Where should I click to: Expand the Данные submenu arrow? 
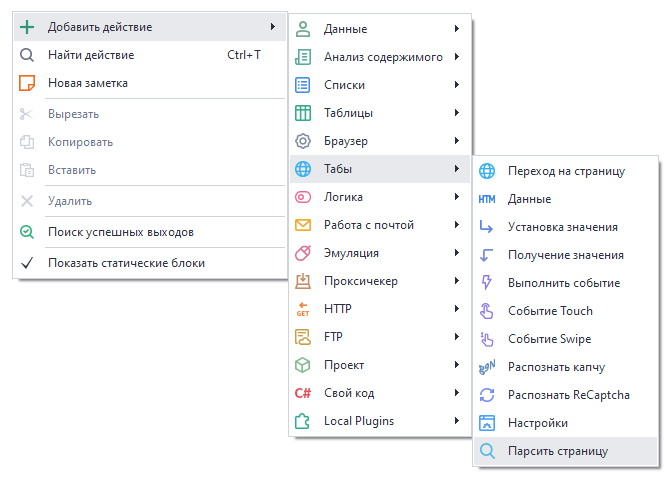pos(457,29)
